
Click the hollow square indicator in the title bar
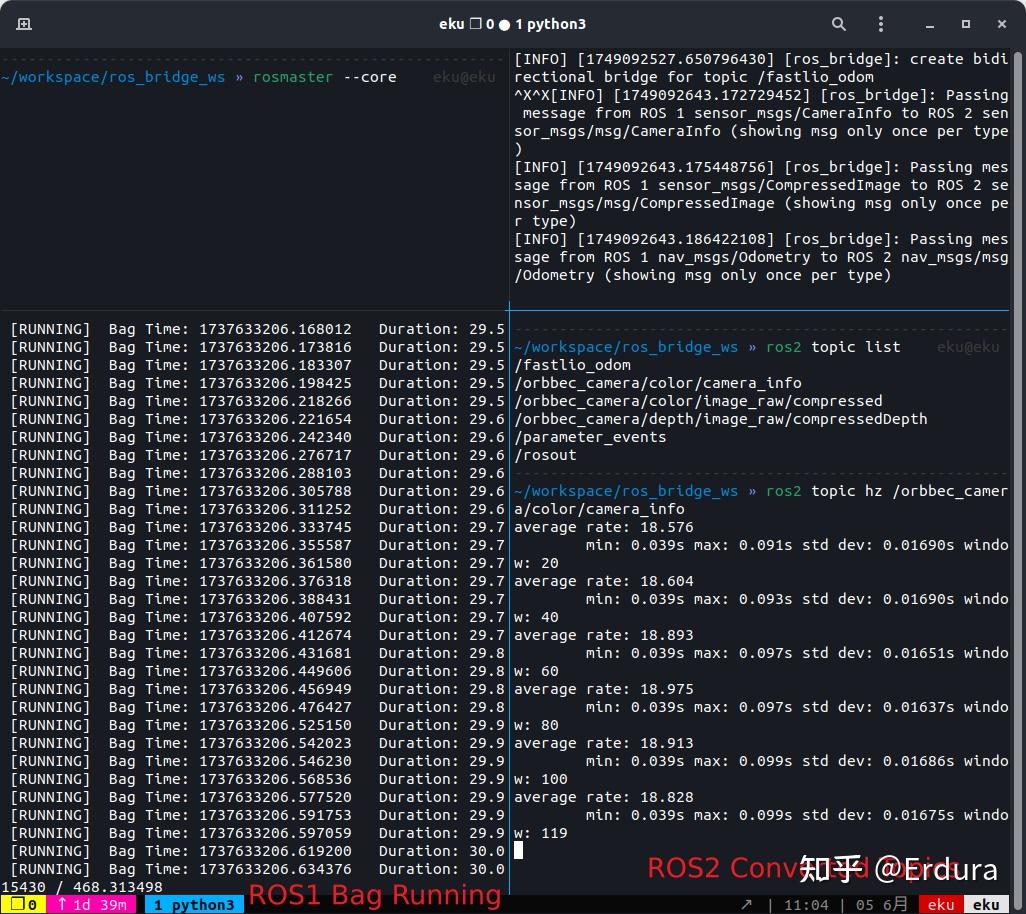coord(475,23)
